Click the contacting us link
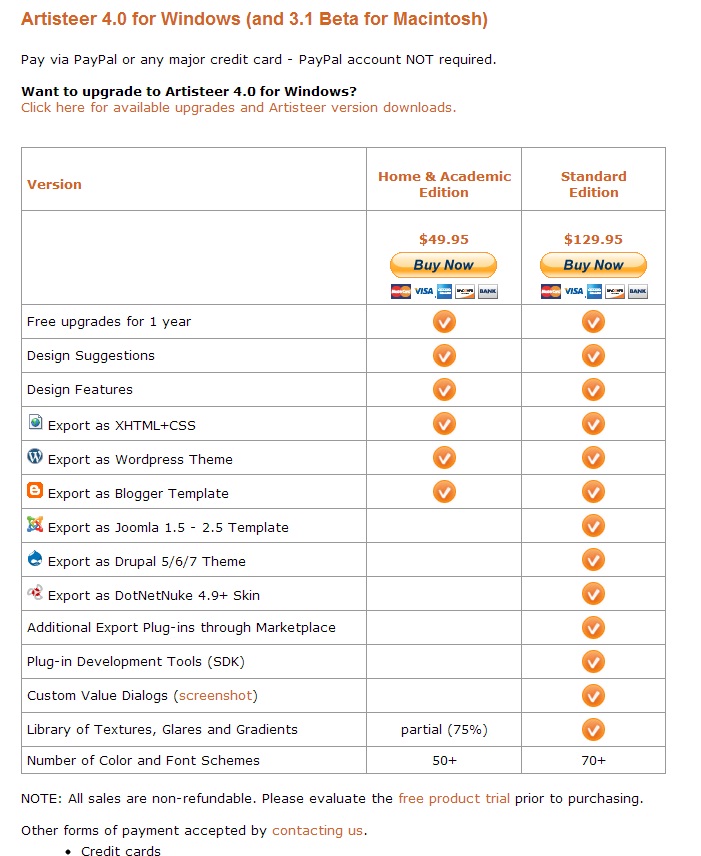 coord(317,830)
